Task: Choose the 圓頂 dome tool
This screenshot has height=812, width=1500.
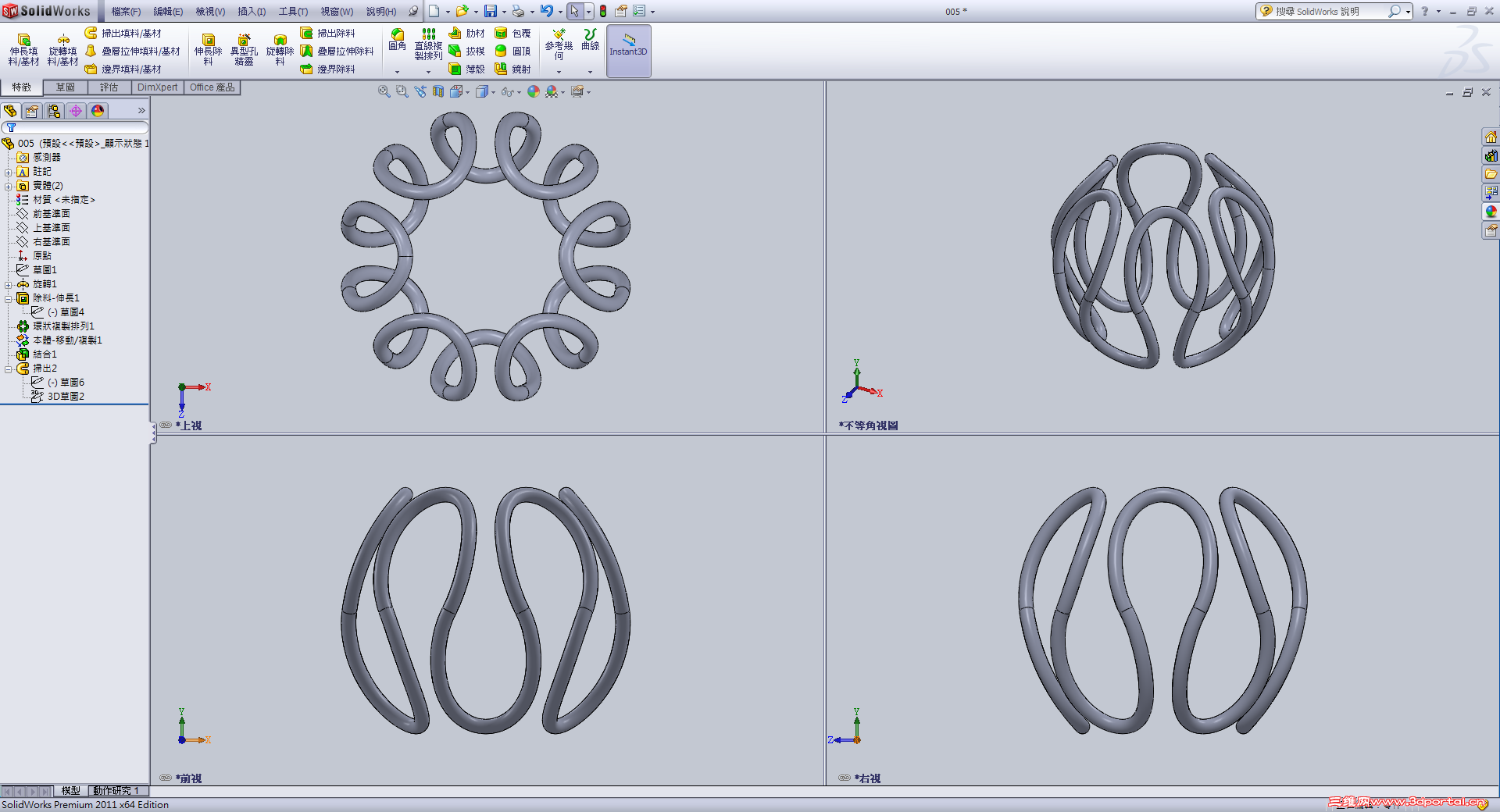Action: [x=512, y=51]
